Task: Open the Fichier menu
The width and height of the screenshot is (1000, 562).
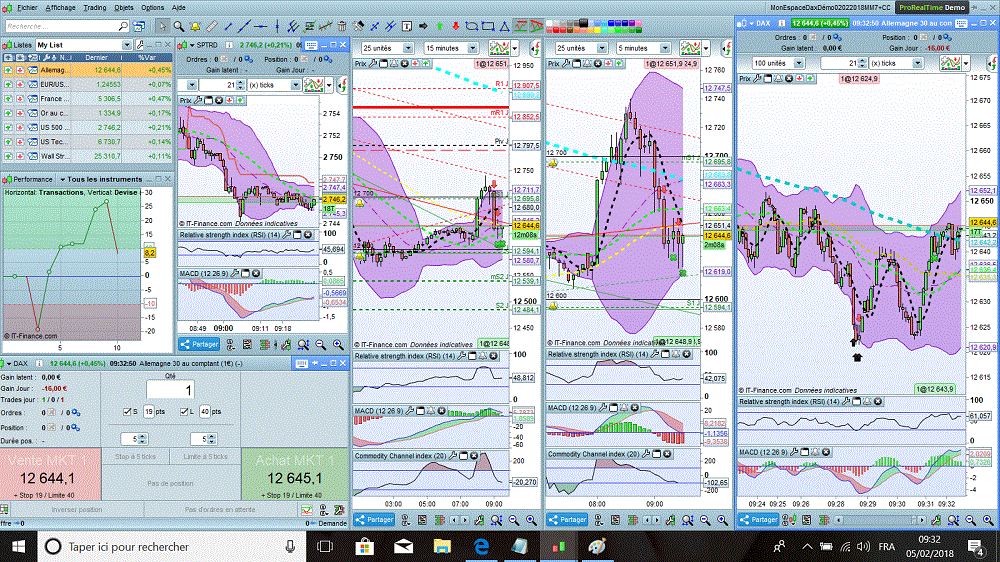Action: [x=27, y=8]
